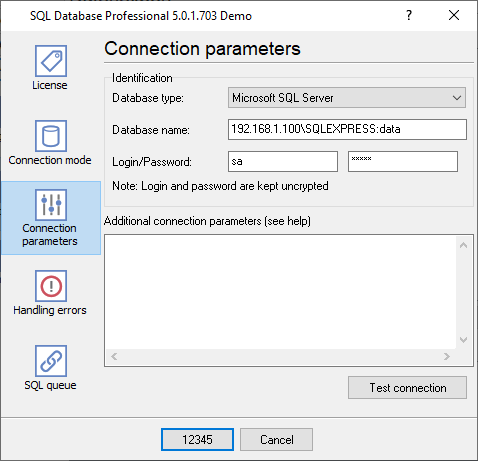Click the masked Password field
Image resolution: width=478 pixels, height=461 pixels.
coord(403,162)
